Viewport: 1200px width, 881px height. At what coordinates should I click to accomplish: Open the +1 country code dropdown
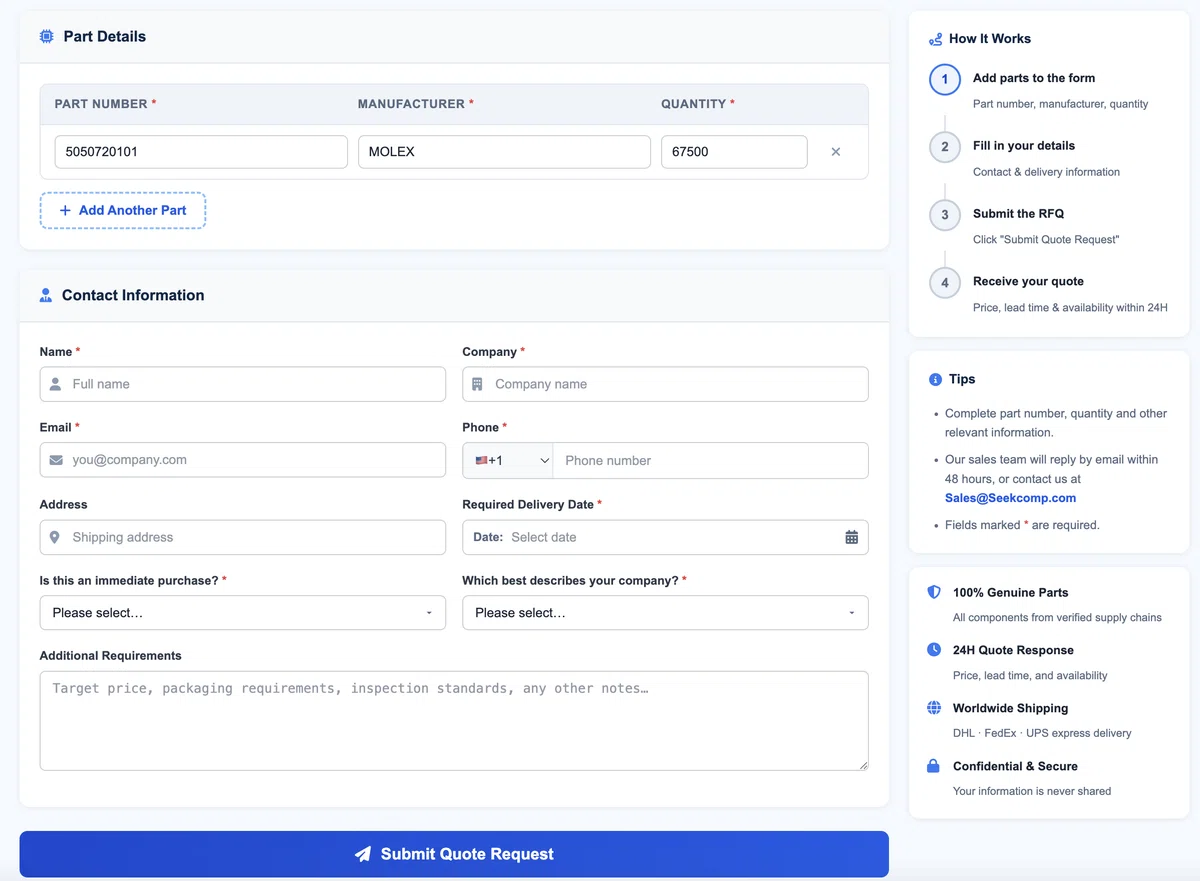508,460
